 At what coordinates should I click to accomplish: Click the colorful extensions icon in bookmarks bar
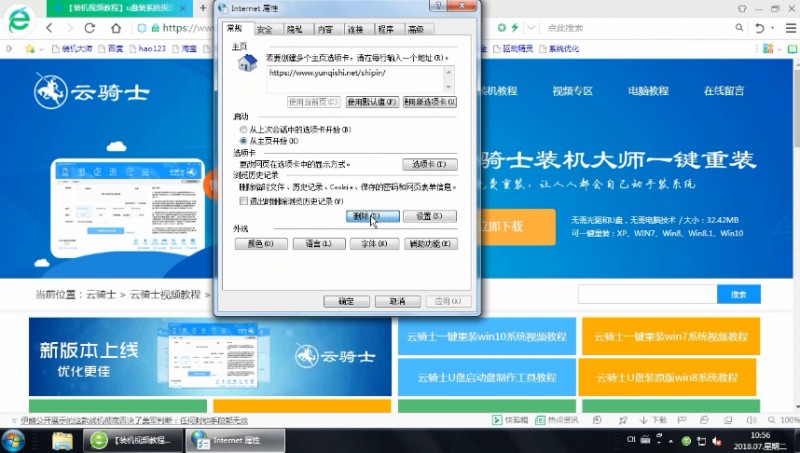(768, 48)
